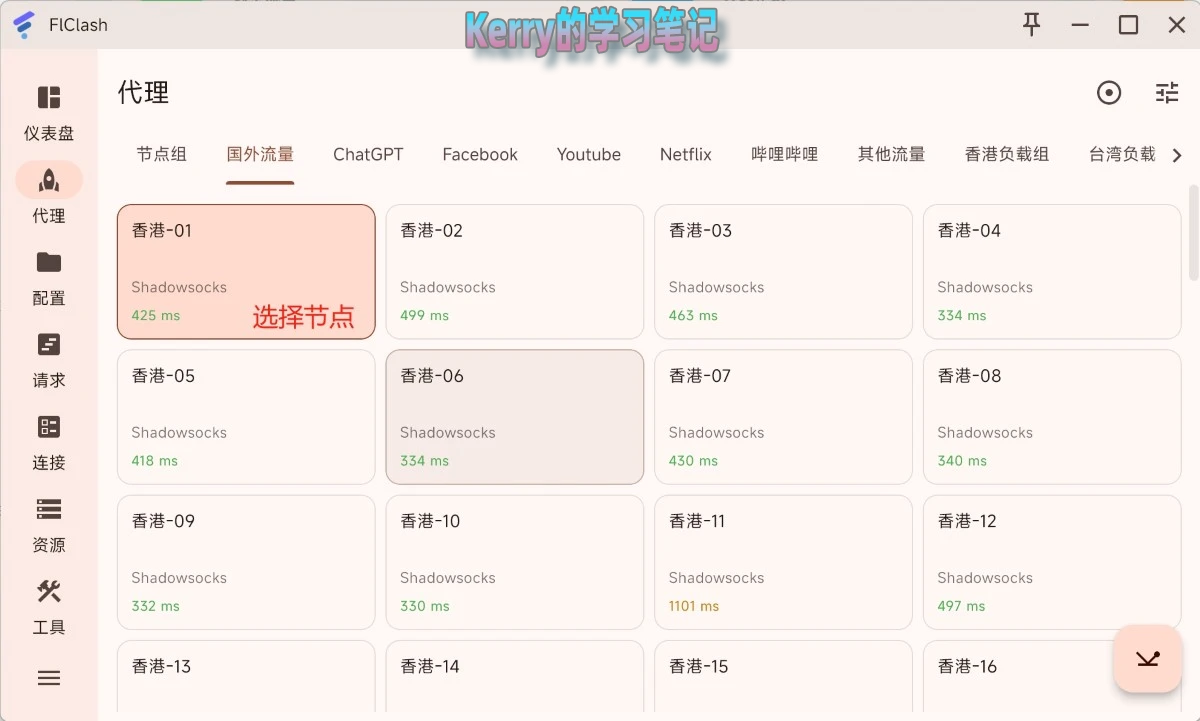Image resolution: width=1200 pixels, height=721 pixels.
Task: Click the 425 ms latency of 香港-01
Action: pyautogui.click(x=156, y=315)
